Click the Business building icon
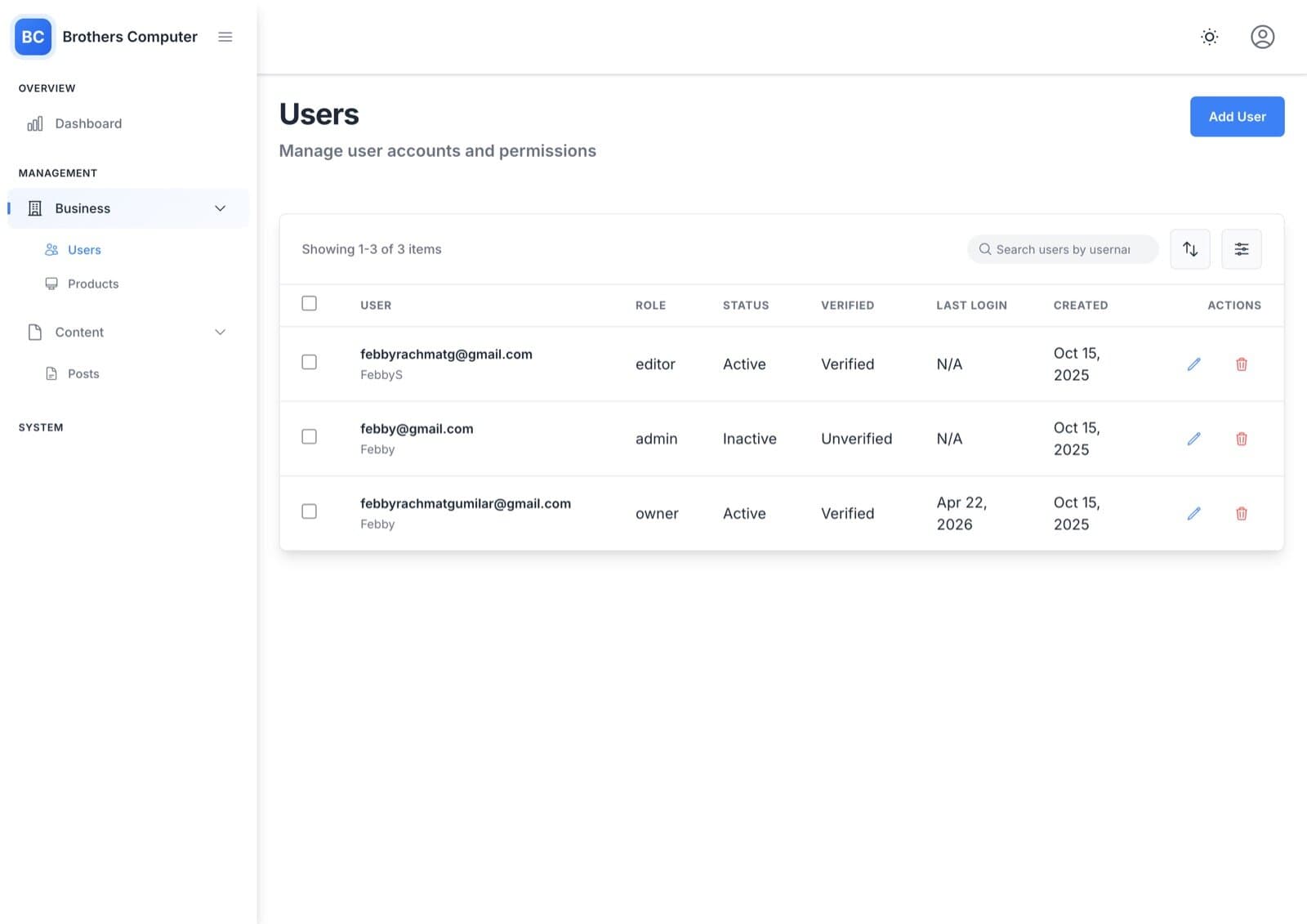 (35, 208)
